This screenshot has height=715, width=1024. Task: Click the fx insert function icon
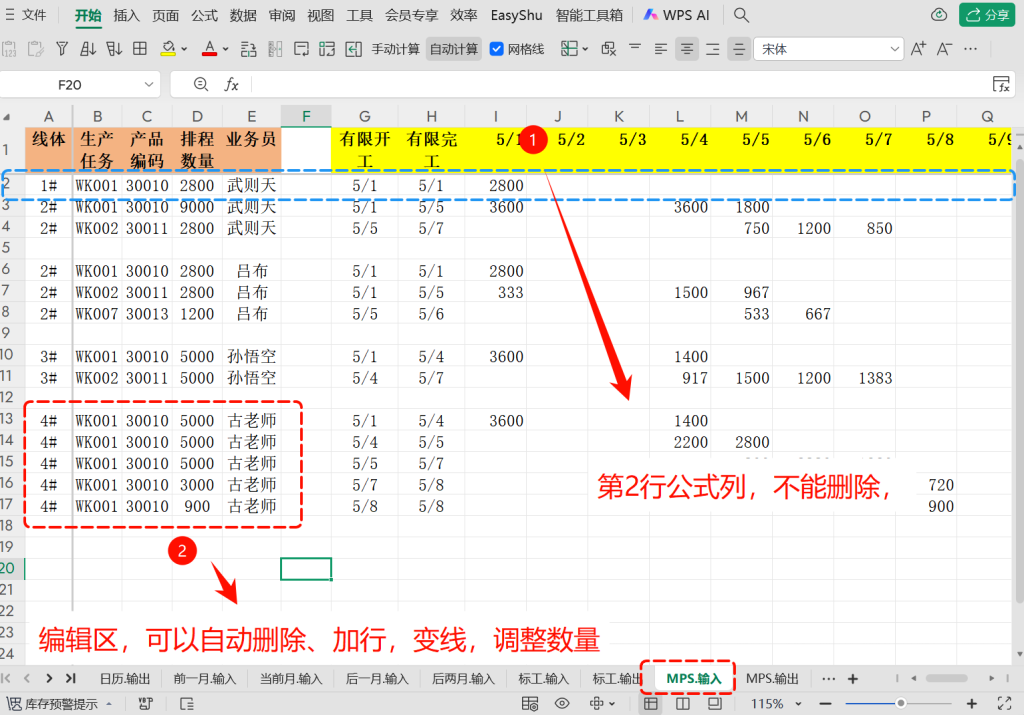(x=231, y=84)
